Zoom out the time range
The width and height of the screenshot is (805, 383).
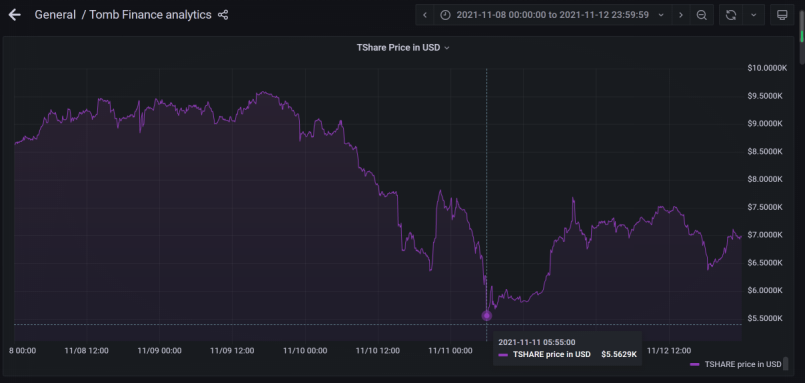[x=701, y=15]
